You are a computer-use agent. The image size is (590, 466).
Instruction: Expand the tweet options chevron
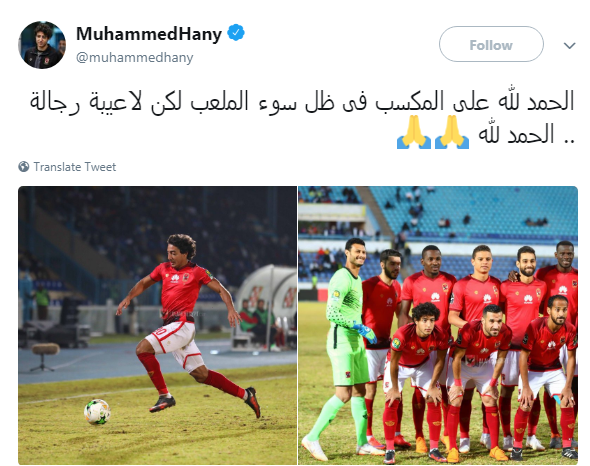coord(570,46)
